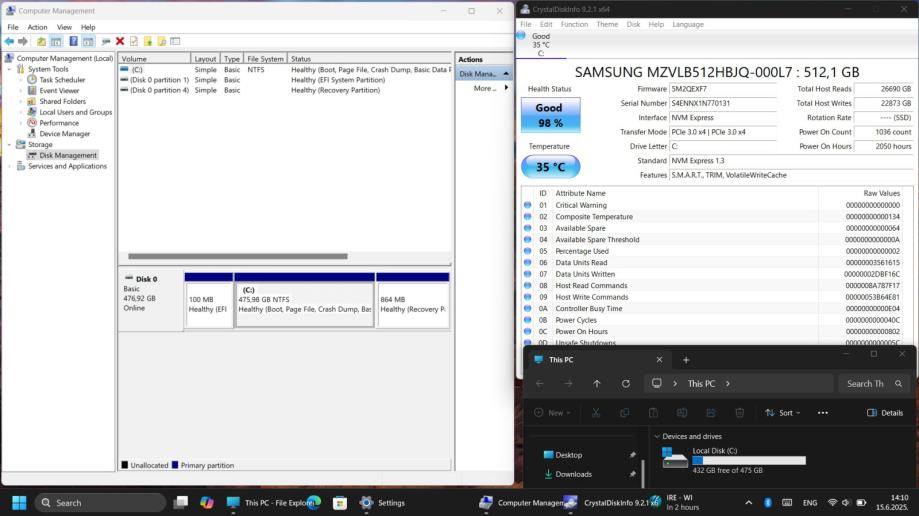
Task: Refresh the This PC explorer window
Action: tap(626, 383)
